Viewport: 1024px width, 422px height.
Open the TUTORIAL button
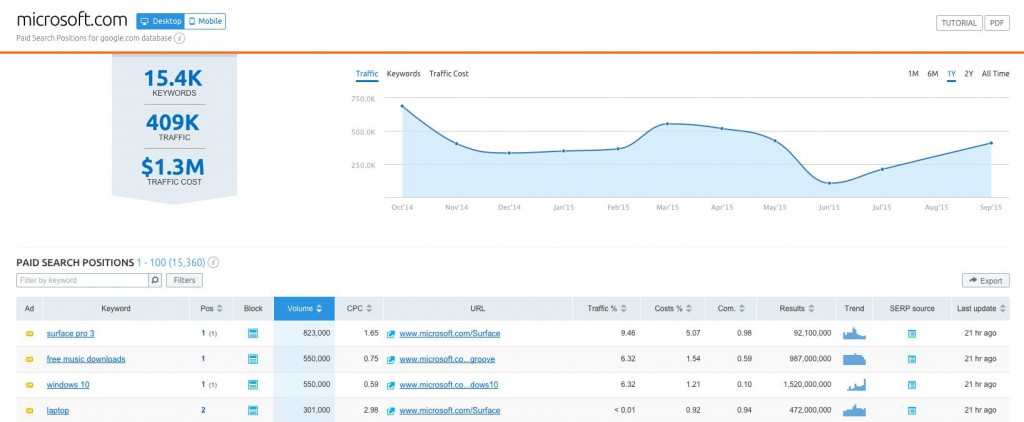(959, 23)
